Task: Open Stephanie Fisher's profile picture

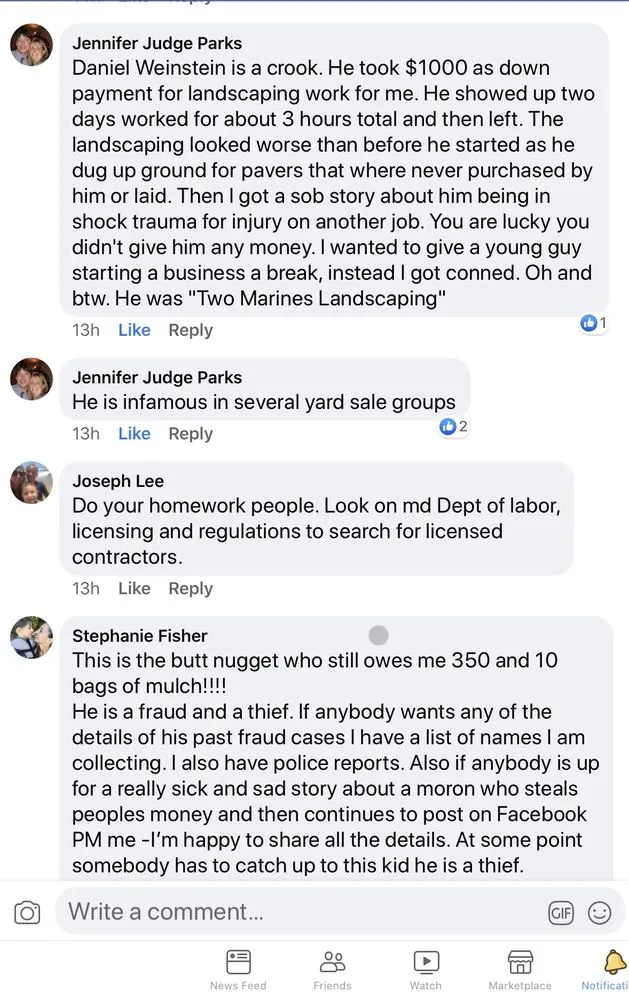Action: [31, 637]
